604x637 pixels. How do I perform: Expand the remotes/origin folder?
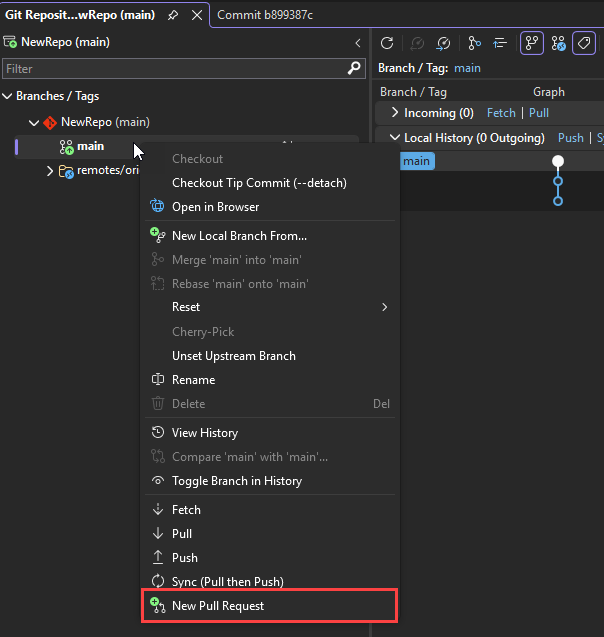(x=50, y=171)
